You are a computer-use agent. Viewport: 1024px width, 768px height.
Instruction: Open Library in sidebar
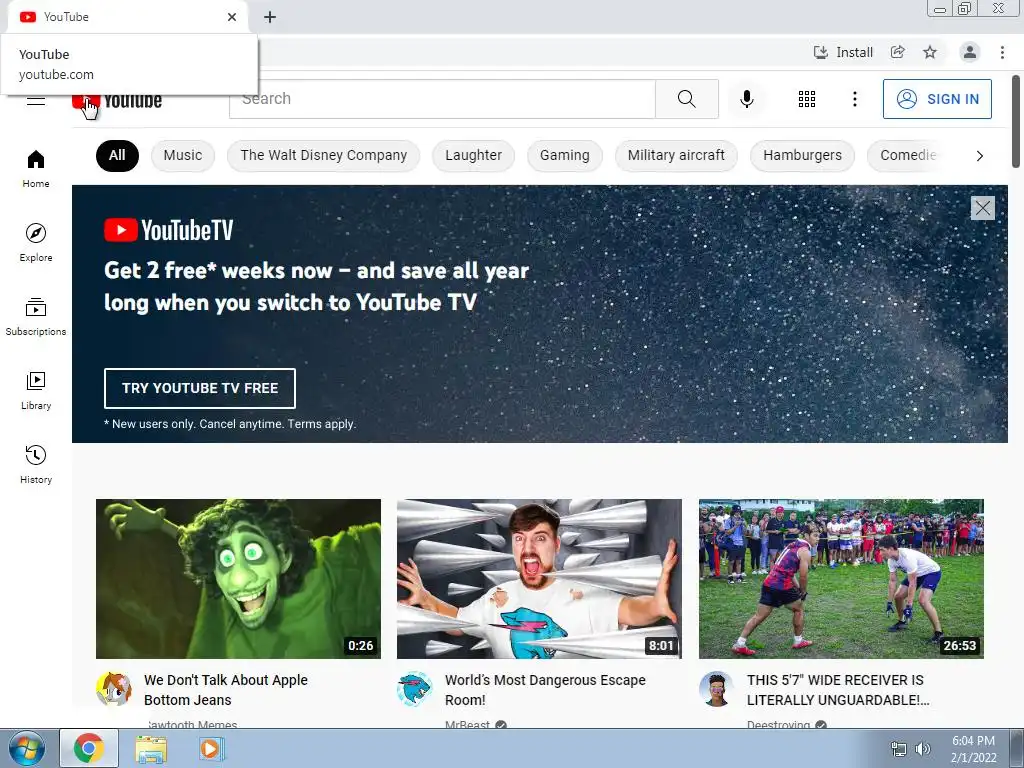pyautogui.click(x=36, y=391)
